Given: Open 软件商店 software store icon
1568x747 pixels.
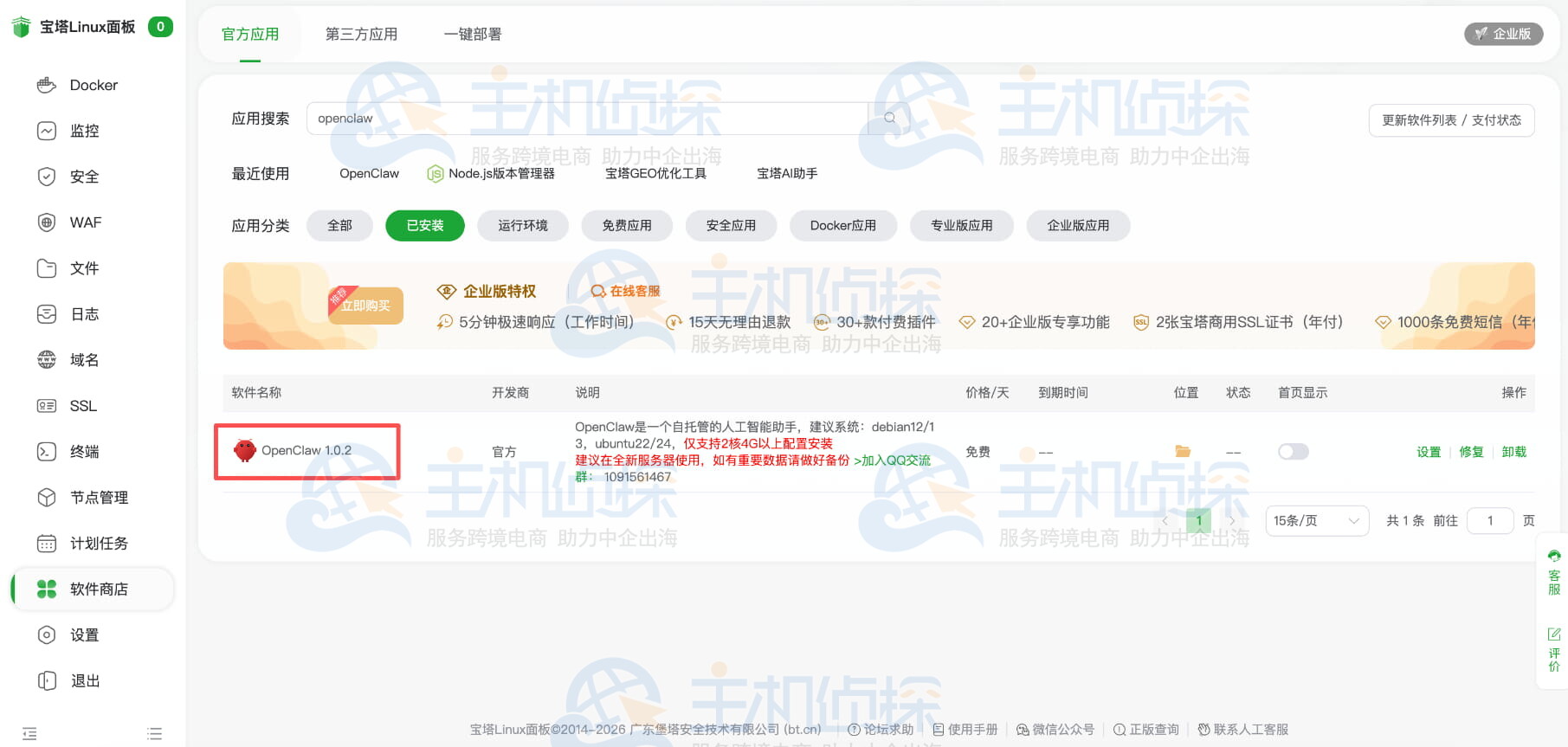Looking at the screenshot, I should pyautogui.click(x=47, y=589).
